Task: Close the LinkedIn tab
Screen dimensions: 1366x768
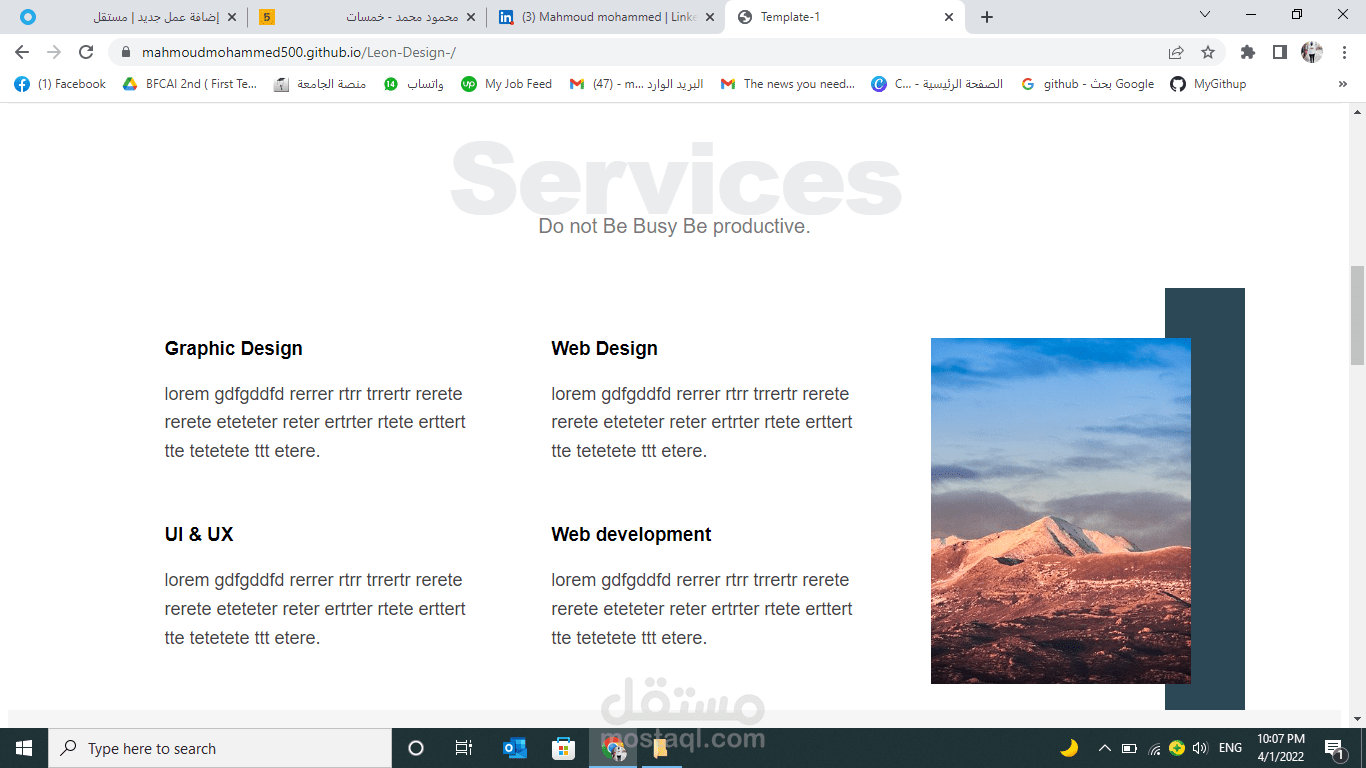Action: click(710, 17)
